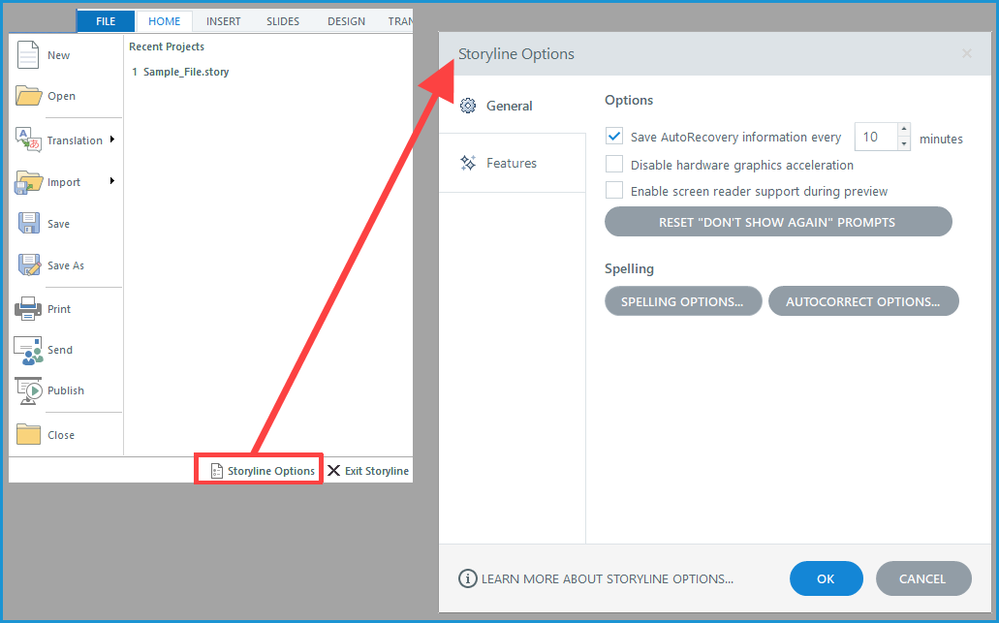Image resolution: width=999 pixels, height=623 pixels.
Task: Open Spelling Options button
Action: tap(682, 301)
